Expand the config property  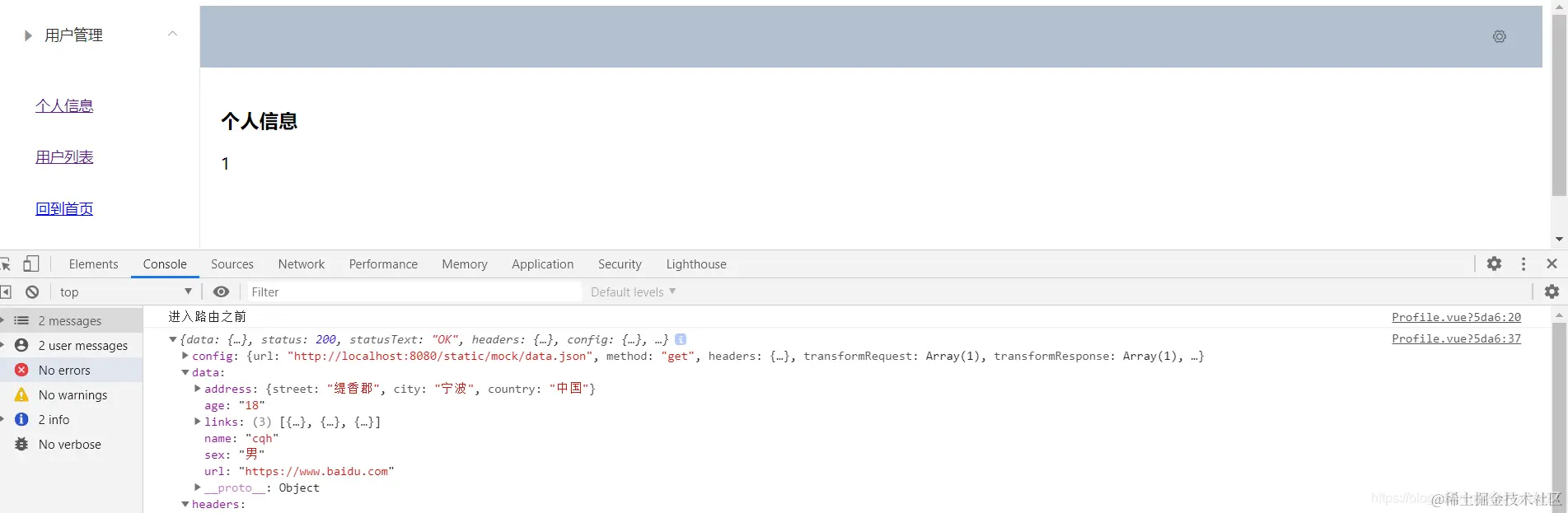tap(185, 356)
